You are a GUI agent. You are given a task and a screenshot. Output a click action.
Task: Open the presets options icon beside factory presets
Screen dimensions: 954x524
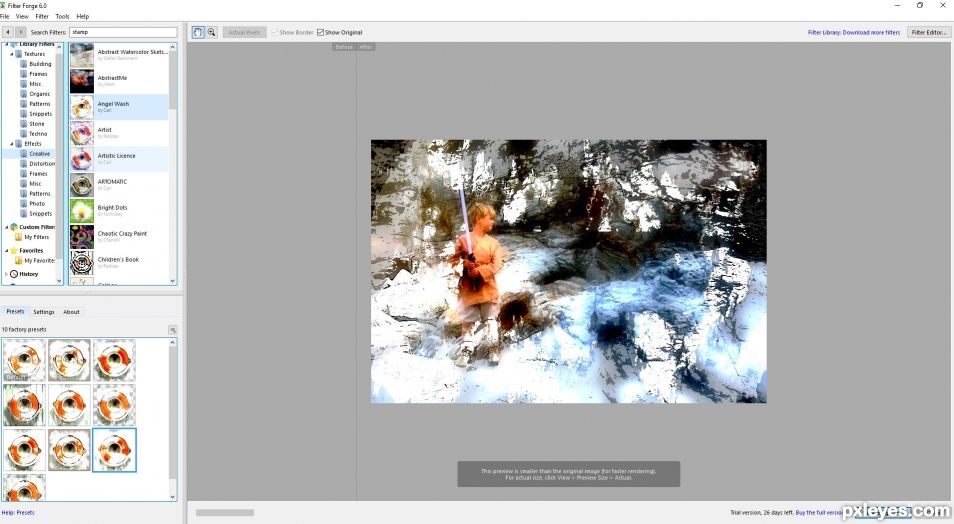173,330
